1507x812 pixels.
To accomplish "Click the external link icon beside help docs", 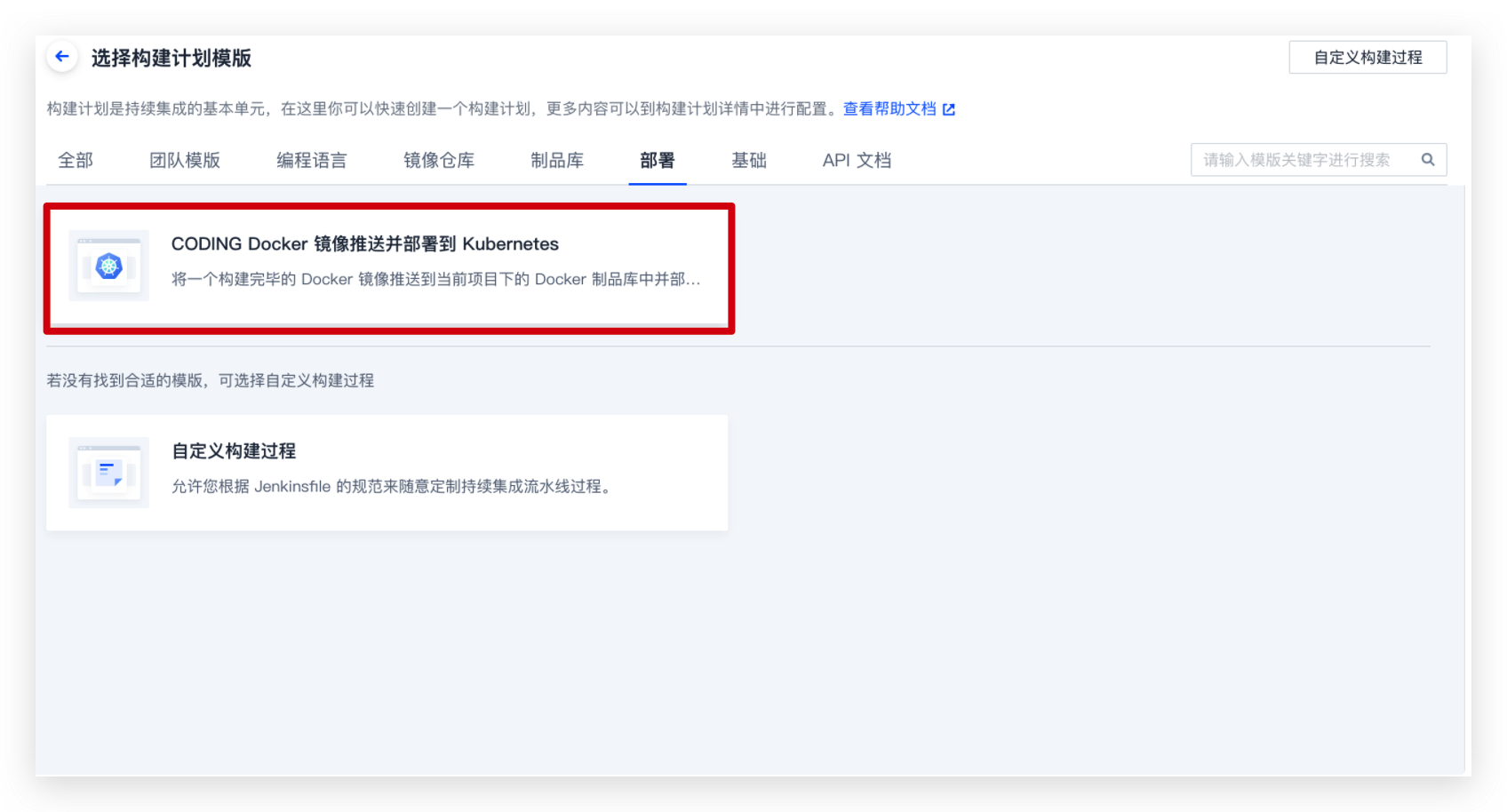I will [949, 109].
